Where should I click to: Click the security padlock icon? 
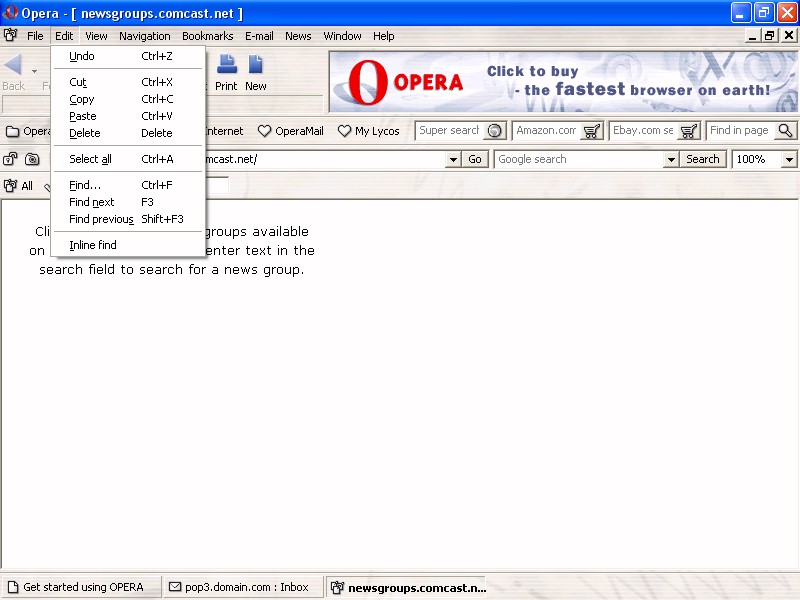point(10,159)
